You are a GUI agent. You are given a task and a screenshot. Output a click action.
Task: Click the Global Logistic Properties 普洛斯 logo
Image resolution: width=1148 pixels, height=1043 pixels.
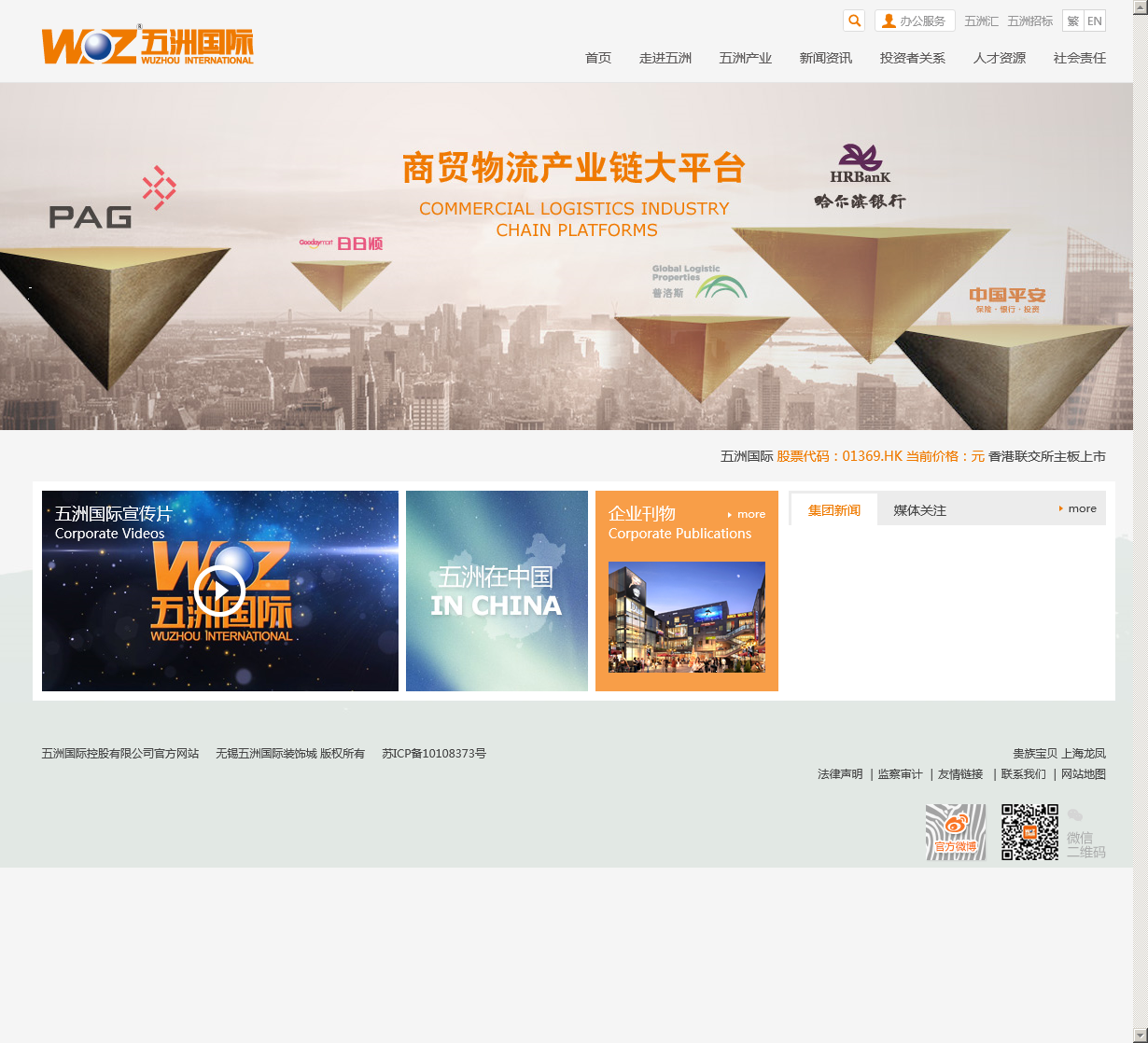pos(699,282)
